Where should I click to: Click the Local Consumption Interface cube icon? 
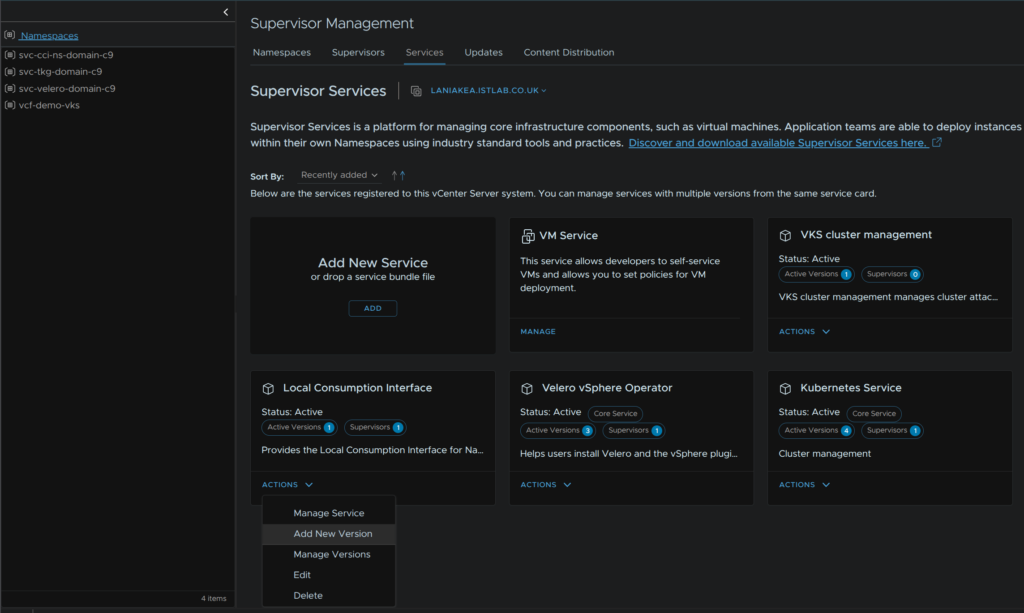click(x=268, y=388)
